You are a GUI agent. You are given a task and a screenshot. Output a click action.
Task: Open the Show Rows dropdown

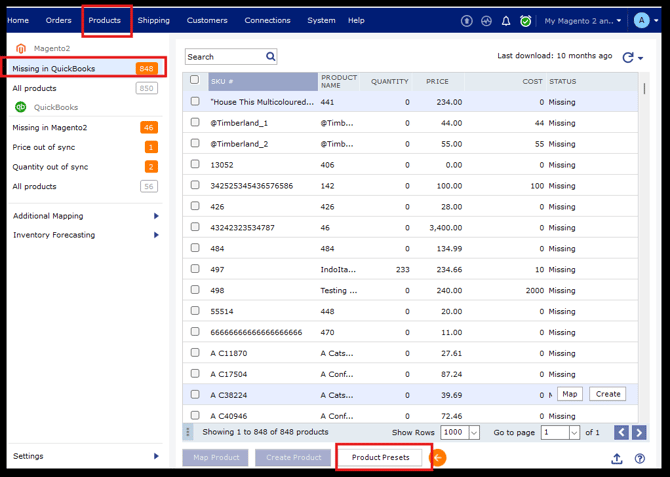tap(460, 432)
